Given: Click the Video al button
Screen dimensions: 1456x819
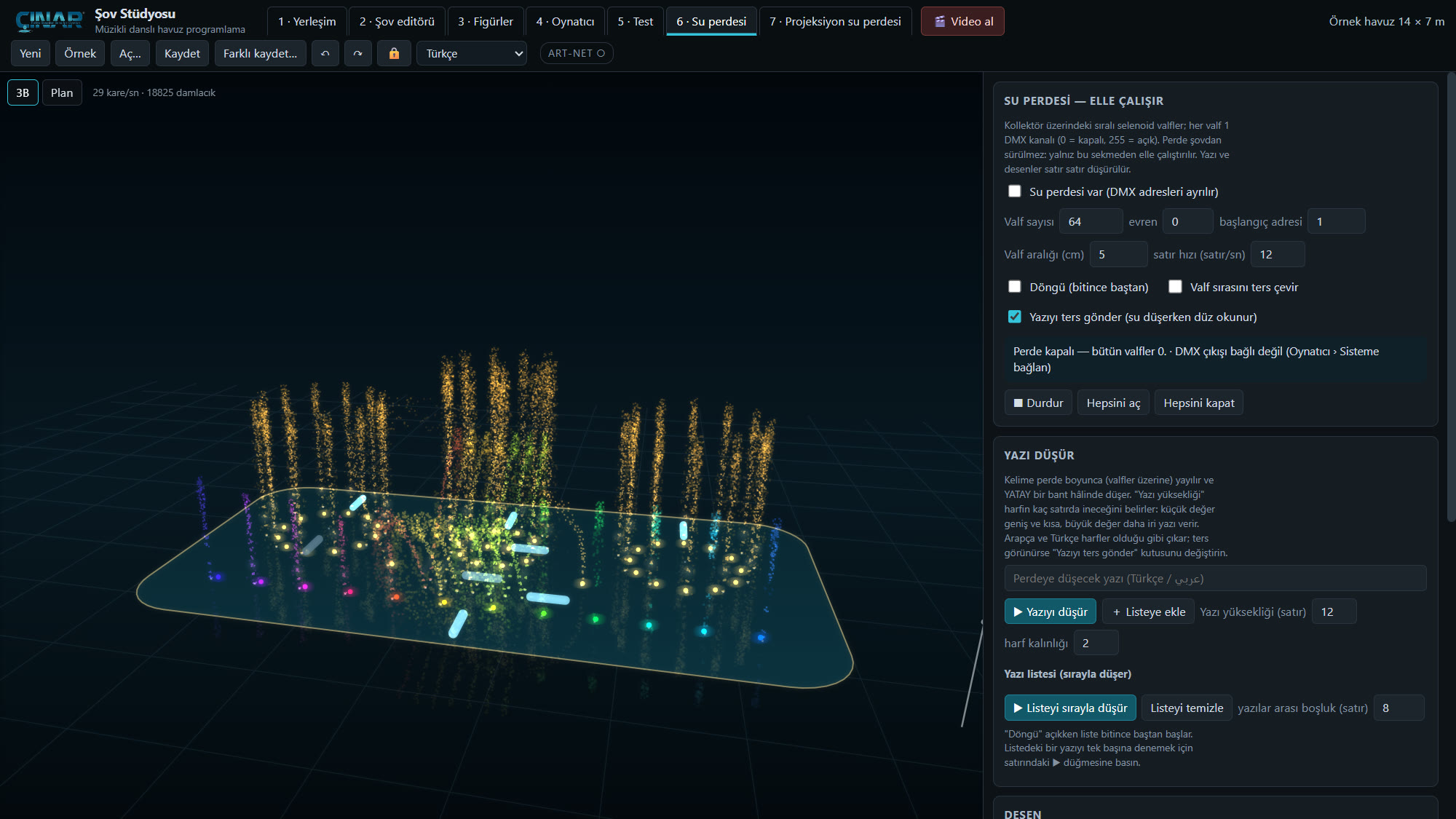Looking at the screenshot, I should 962,22.
